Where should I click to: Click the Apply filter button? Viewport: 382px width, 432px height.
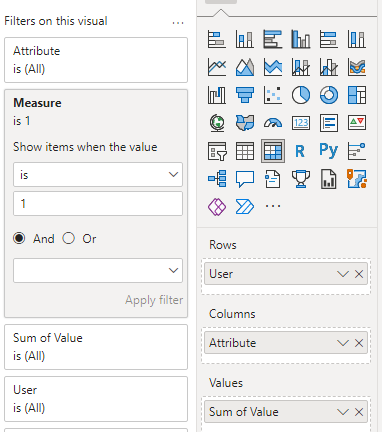pos(154,300)
